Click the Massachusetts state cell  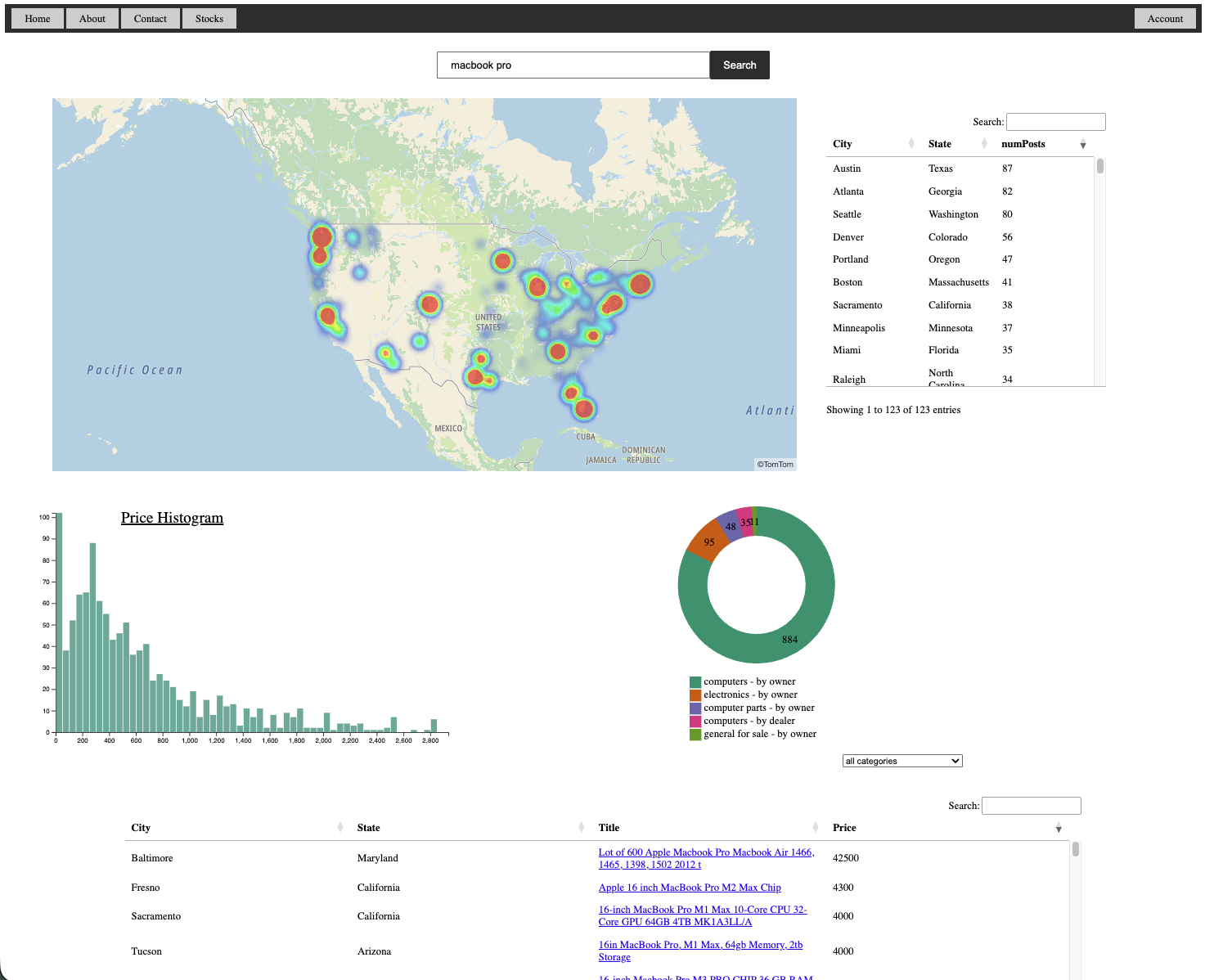[959, 282]
